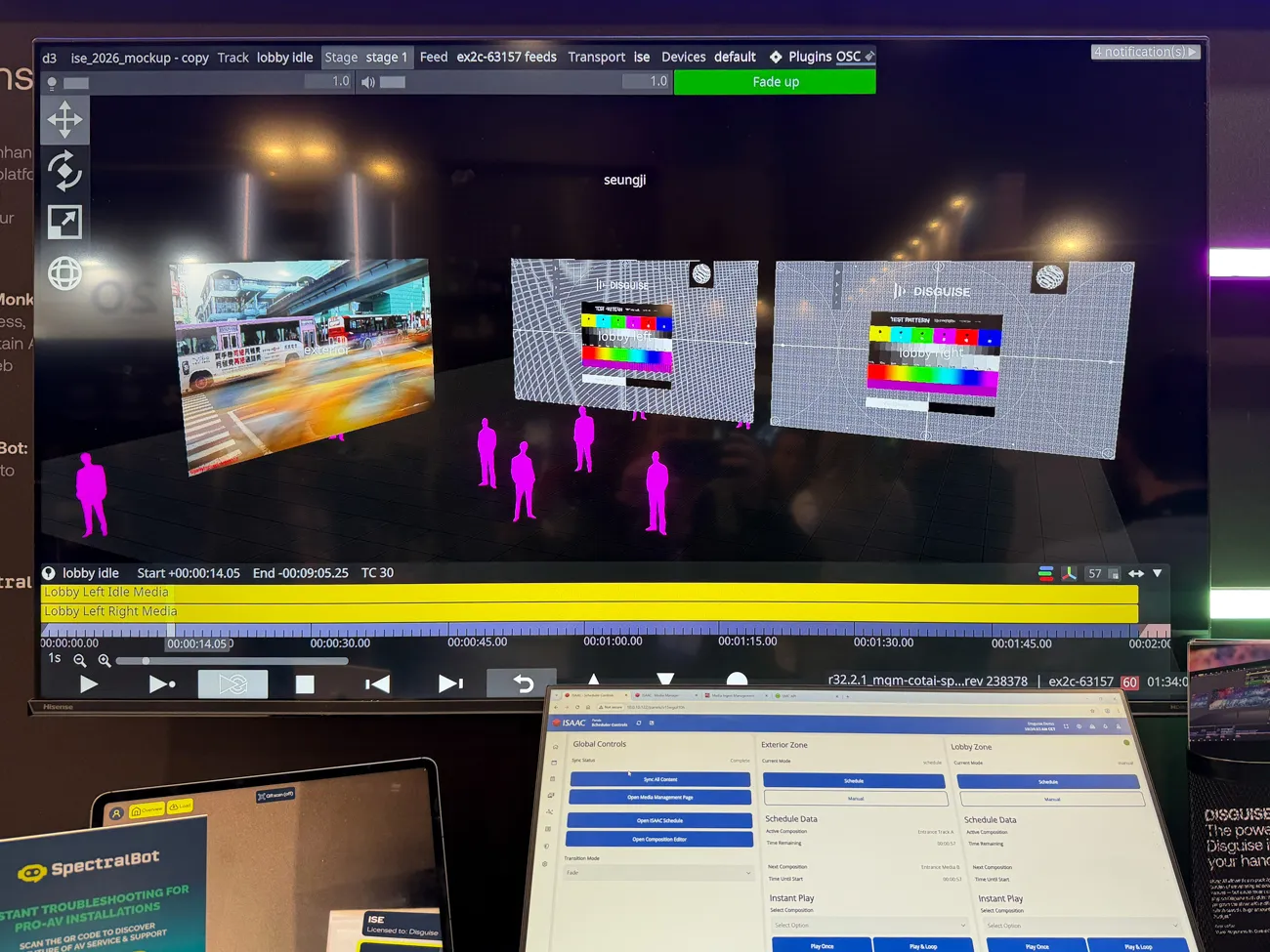This screenshot has height=952, width=1270.
Task: Open the Stage menu in d3 bar
Action: (x=341, y=58)
